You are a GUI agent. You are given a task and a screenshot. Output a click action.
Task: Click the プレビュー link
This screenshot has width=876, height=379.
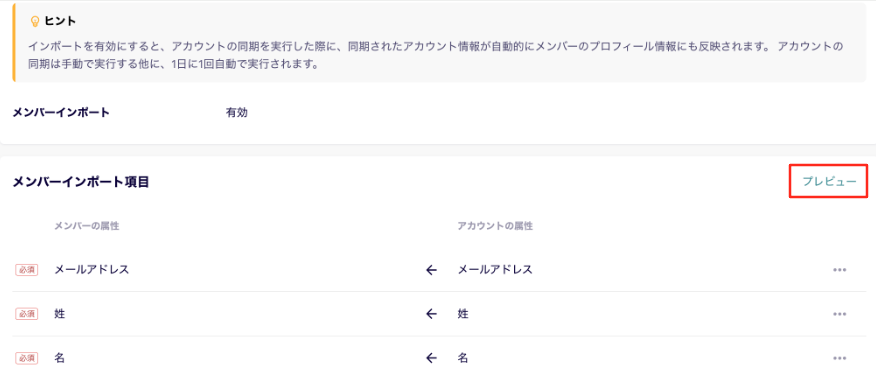click(x=829, y=182)
